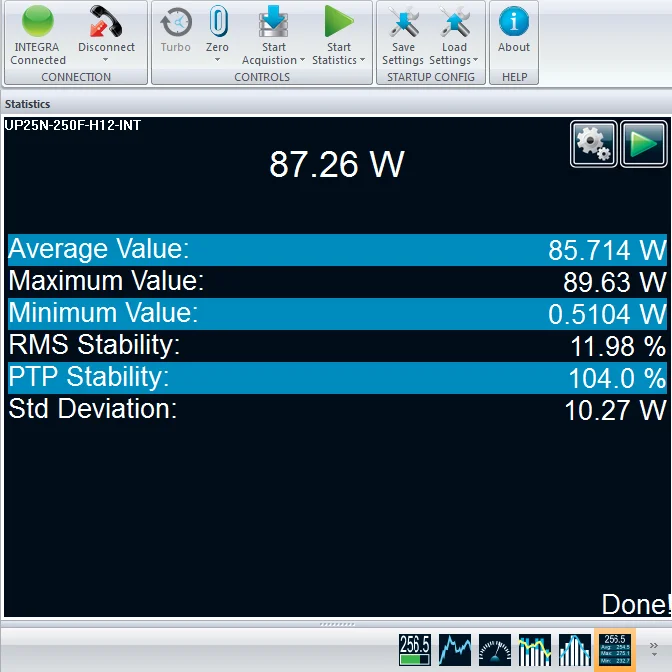Click the Start Acquisition download icon
672x672 pixels.
click(x=273, y=22)
